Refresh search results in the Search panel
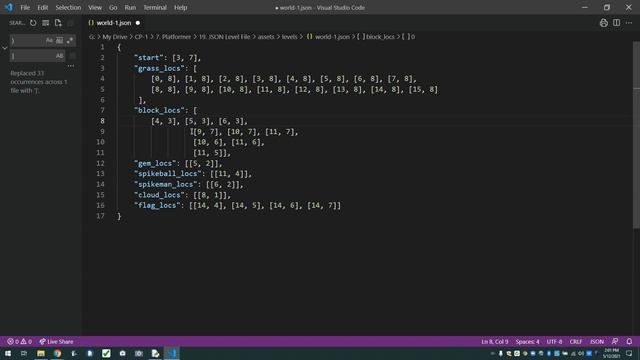This screenshot has width=640, height=360. (33, 23)
